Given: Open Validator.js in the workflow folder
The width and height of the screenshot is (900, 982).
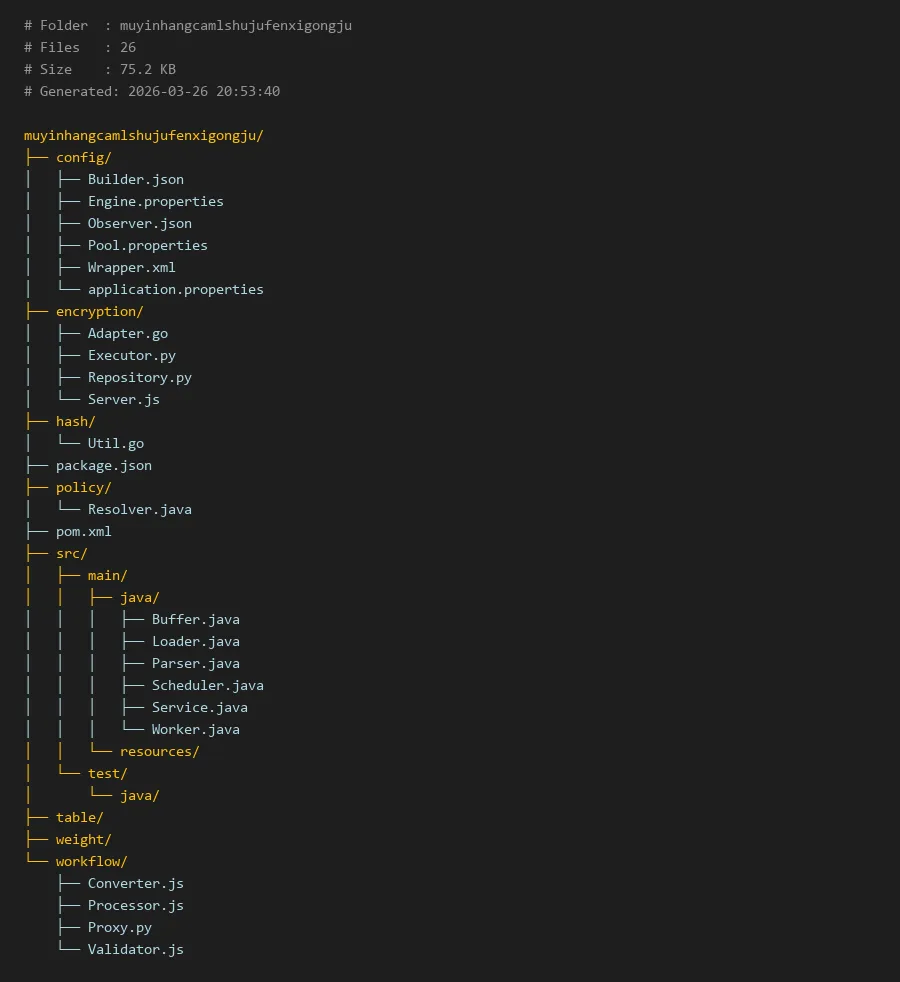Looking at the screenshot, I should pyautogui.click(x=135, y=949).
